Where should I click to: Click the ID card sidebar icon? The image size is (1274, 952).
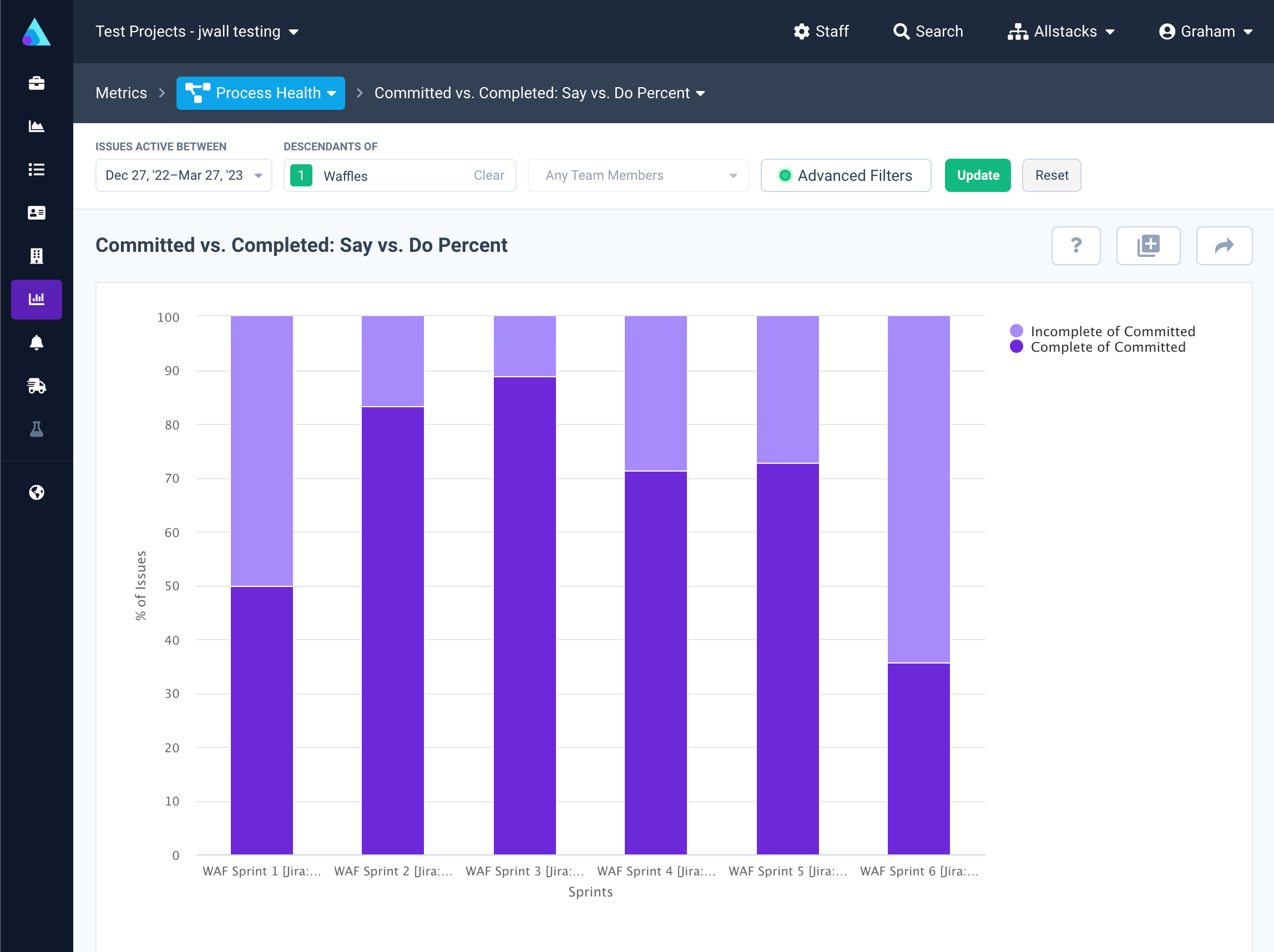36,212
